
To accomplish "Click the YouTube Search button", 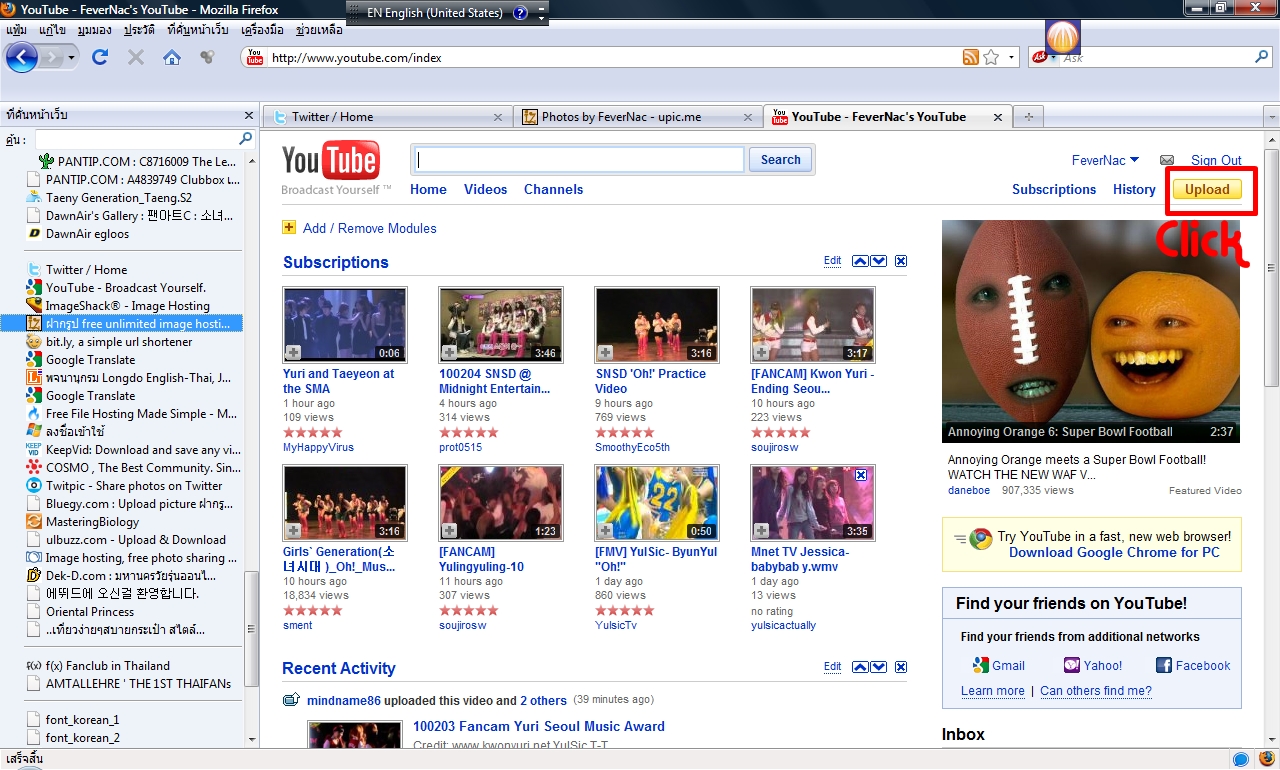I will (x=780, y=160).
